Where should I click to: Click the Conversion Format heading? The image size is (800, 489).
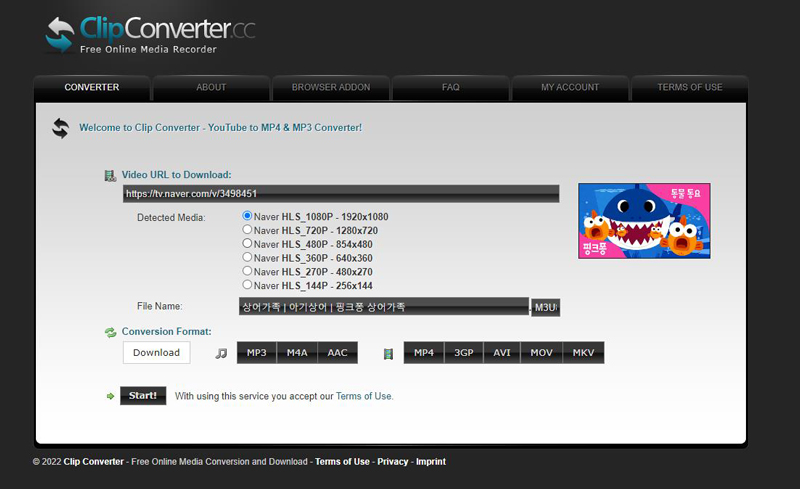[x=166, y=332]
